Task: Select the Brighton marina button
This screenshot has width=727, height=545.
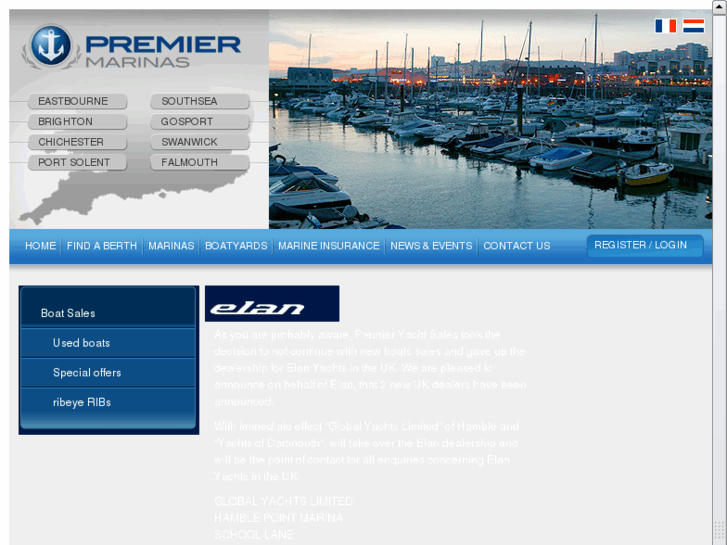Action: pyautogui.click(x=77, y=122)
